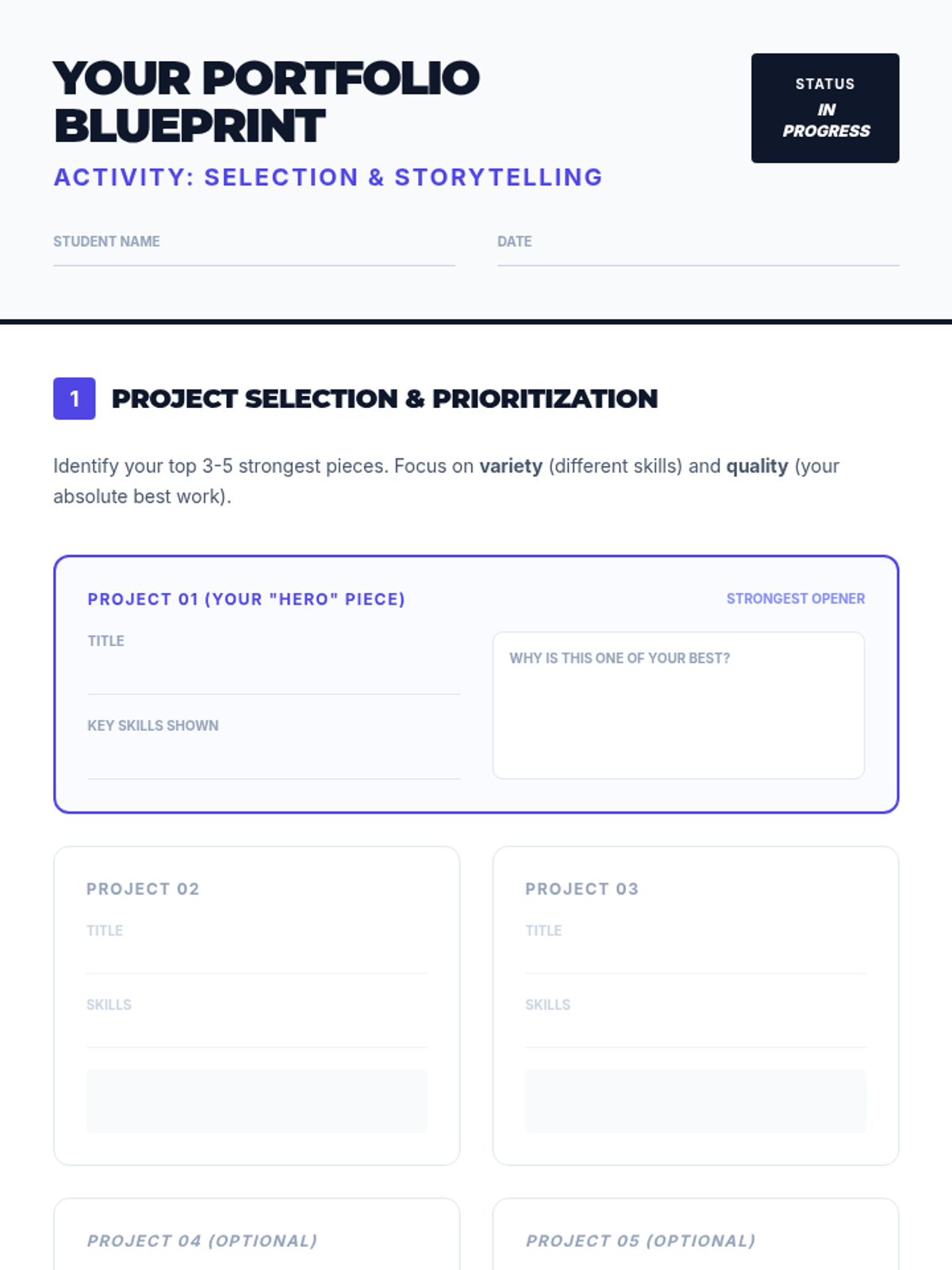The height and width of the screenshot is (1270, 952).
Task: Click the Key Skills Shown field
Action: click(274, 748)
